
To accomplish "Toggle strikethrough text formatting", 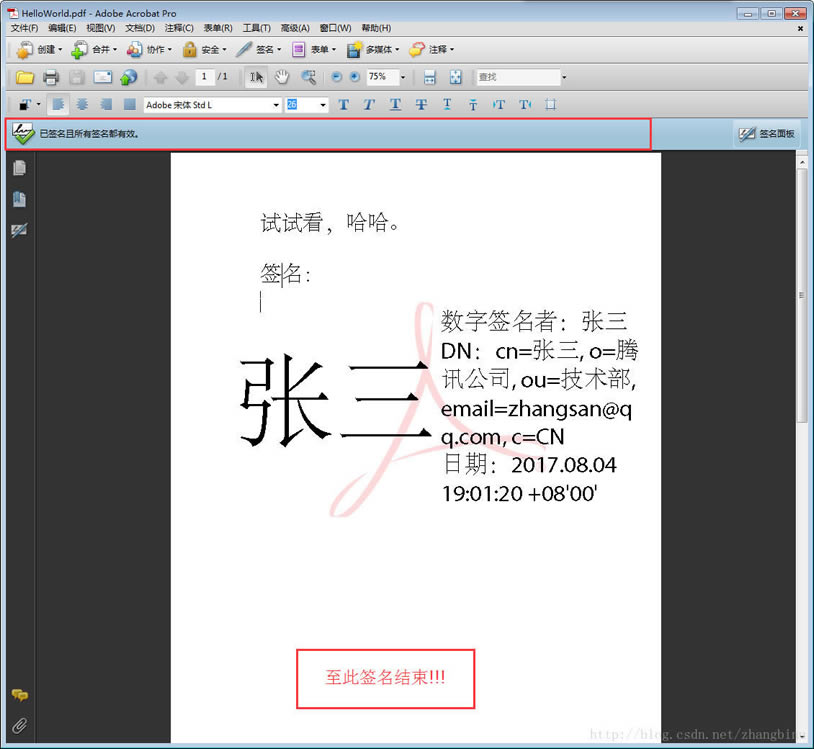I will pos(421,105).
